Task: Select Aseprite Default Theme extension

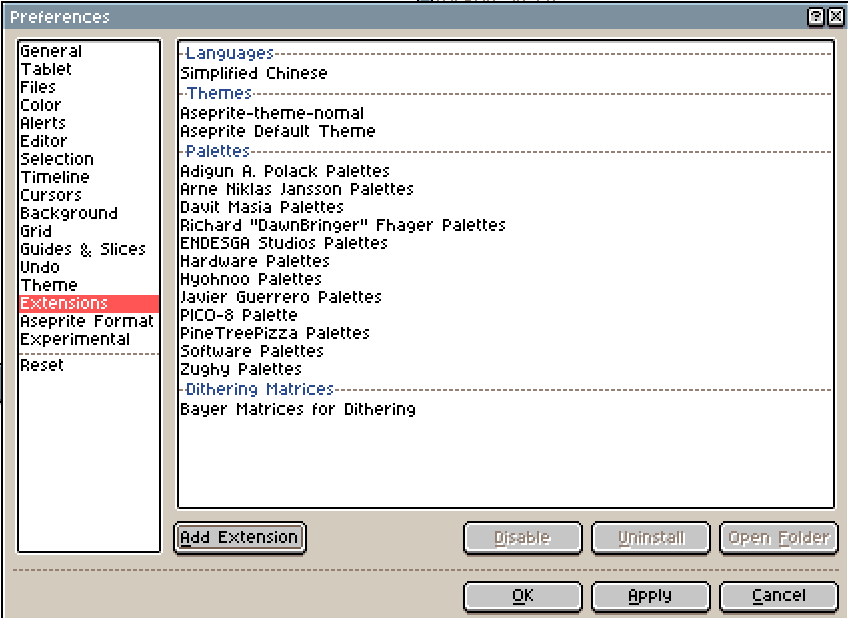Action: pos(506,131)
